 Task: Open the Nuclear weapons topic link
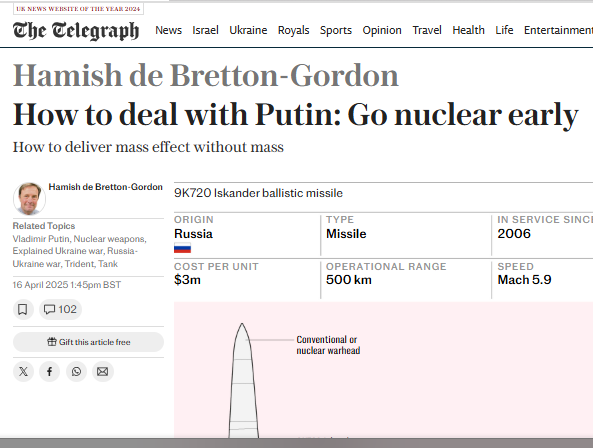pos(109,239)
